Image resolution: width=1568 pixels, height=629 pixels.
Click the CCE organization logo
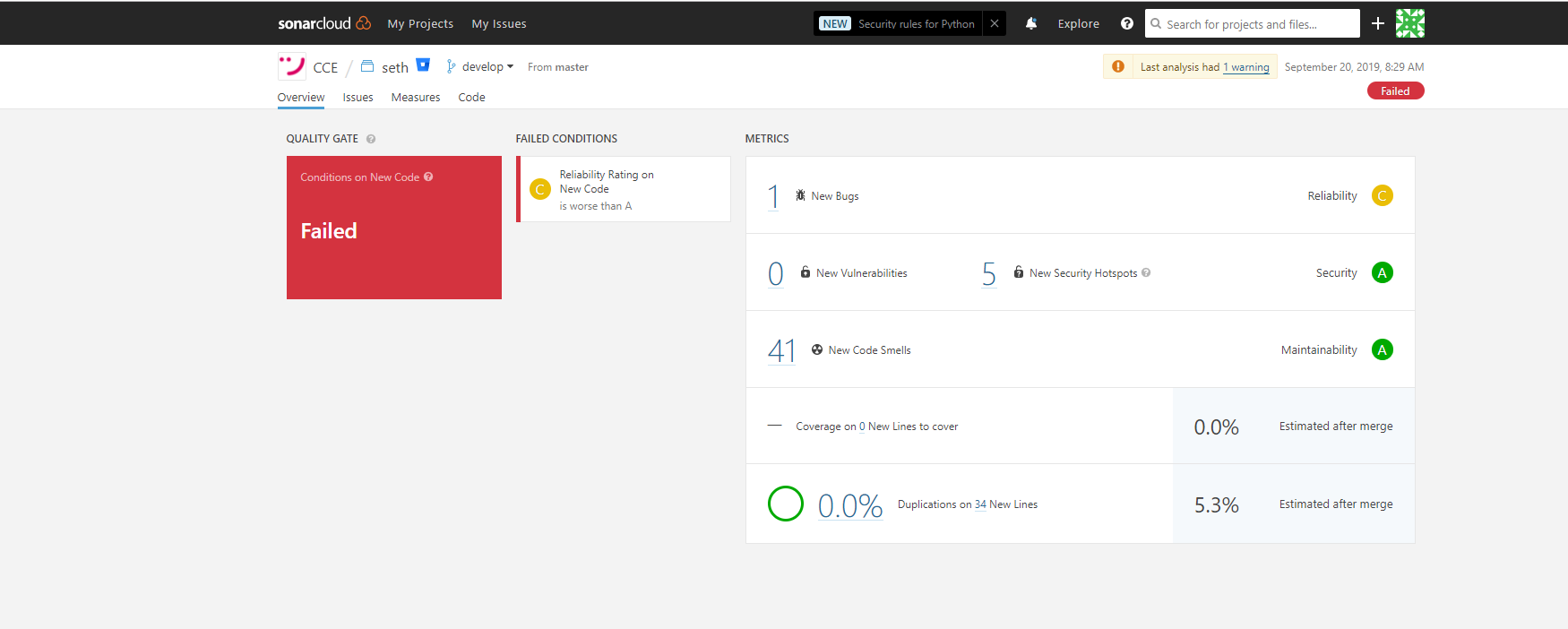tap(291, 66)
